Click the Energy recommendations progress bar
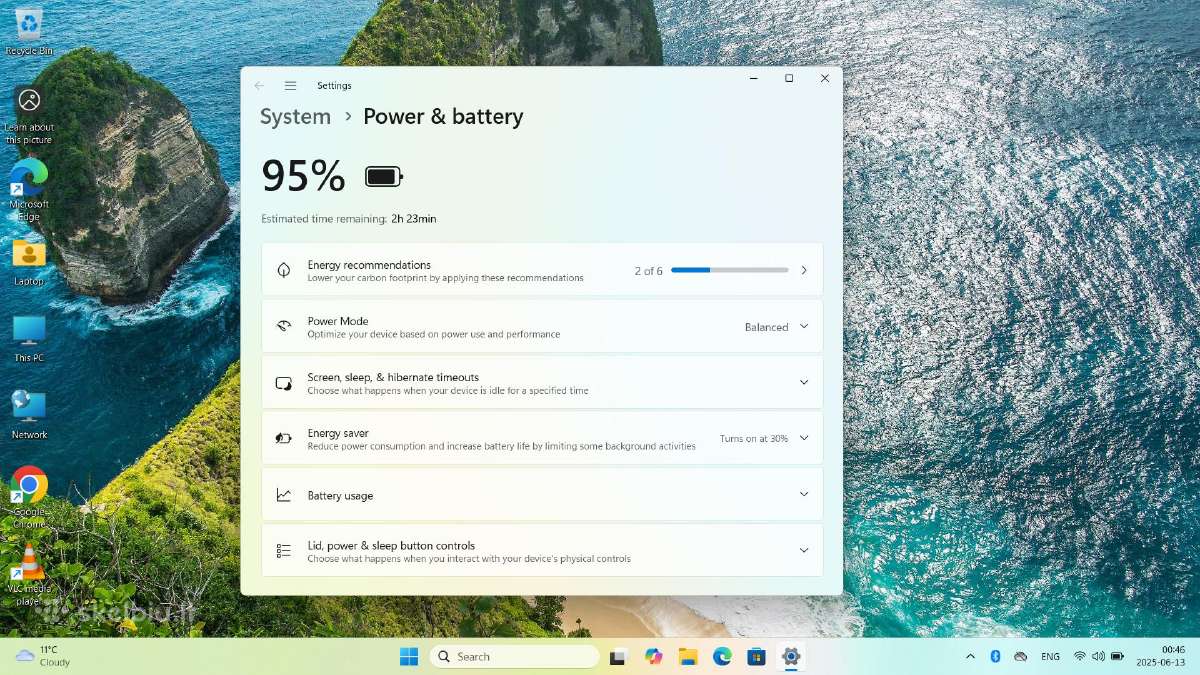The image size is (1200, 675). (x=729, y=270)
